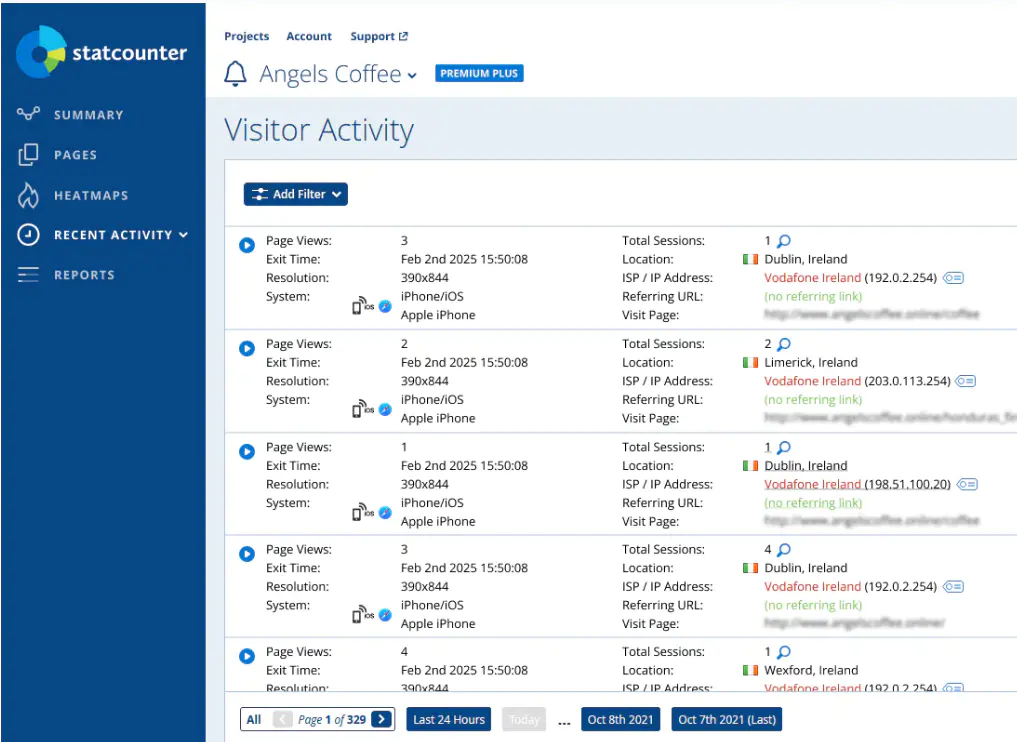The width and height of the screenshot is (1017, 742).
Task: Play the Wexford visitor session recording
Action: pyautogui.click(x=246, y=656)
